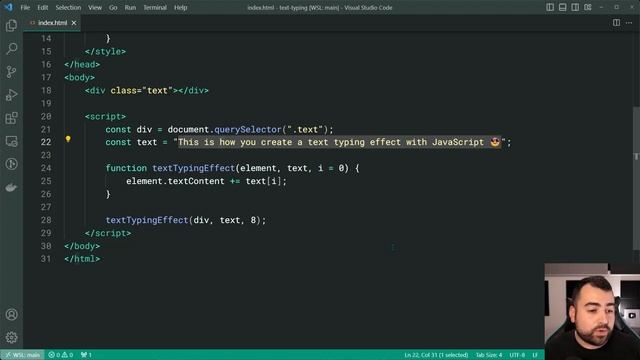This screenshot has width=640, height=360.
Task: Click the highlighted string on line 22
Action: click(339, 142)
